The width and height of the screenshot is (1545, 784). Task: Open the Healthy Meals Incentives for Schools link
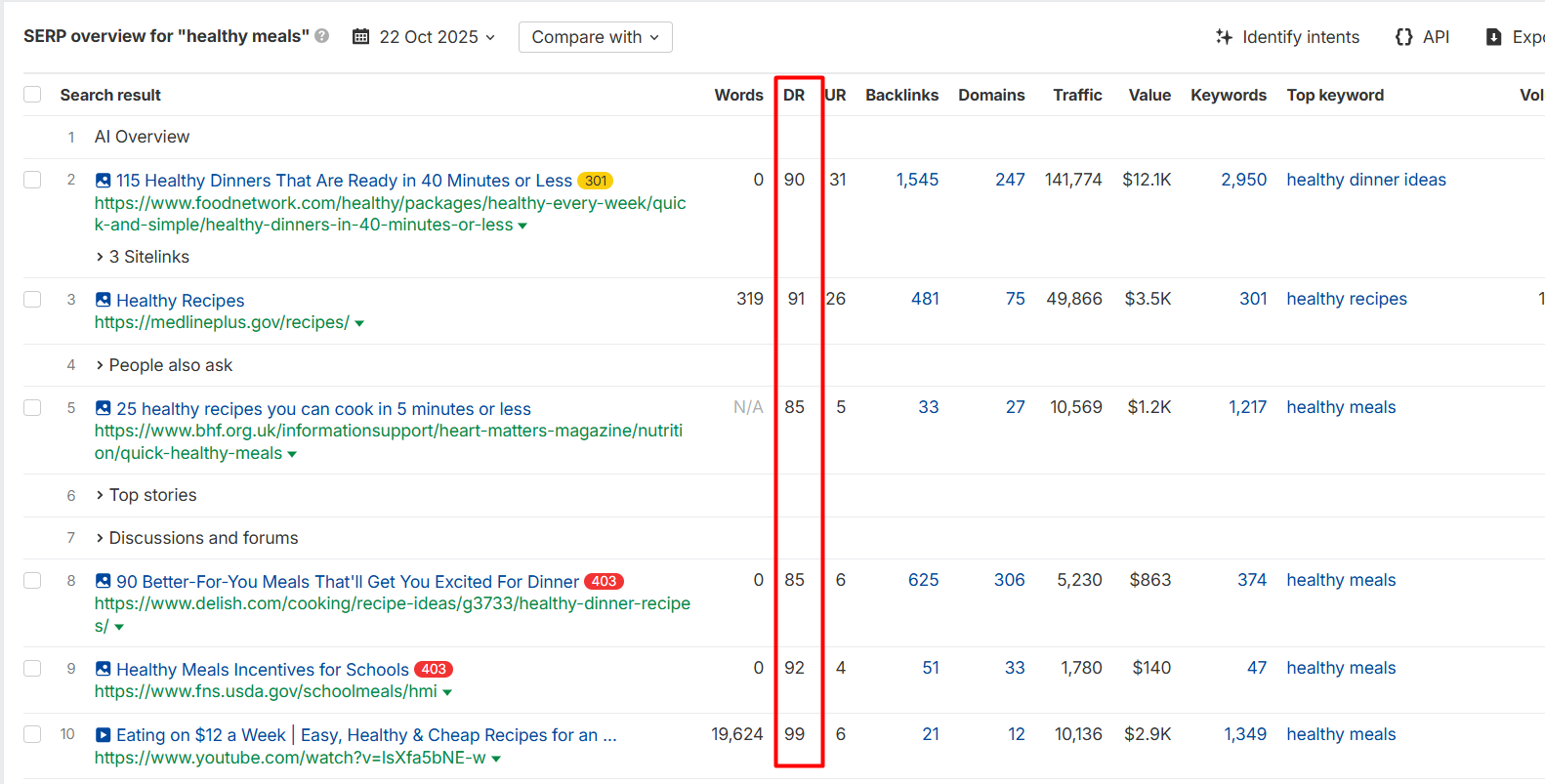click(263, 669)
